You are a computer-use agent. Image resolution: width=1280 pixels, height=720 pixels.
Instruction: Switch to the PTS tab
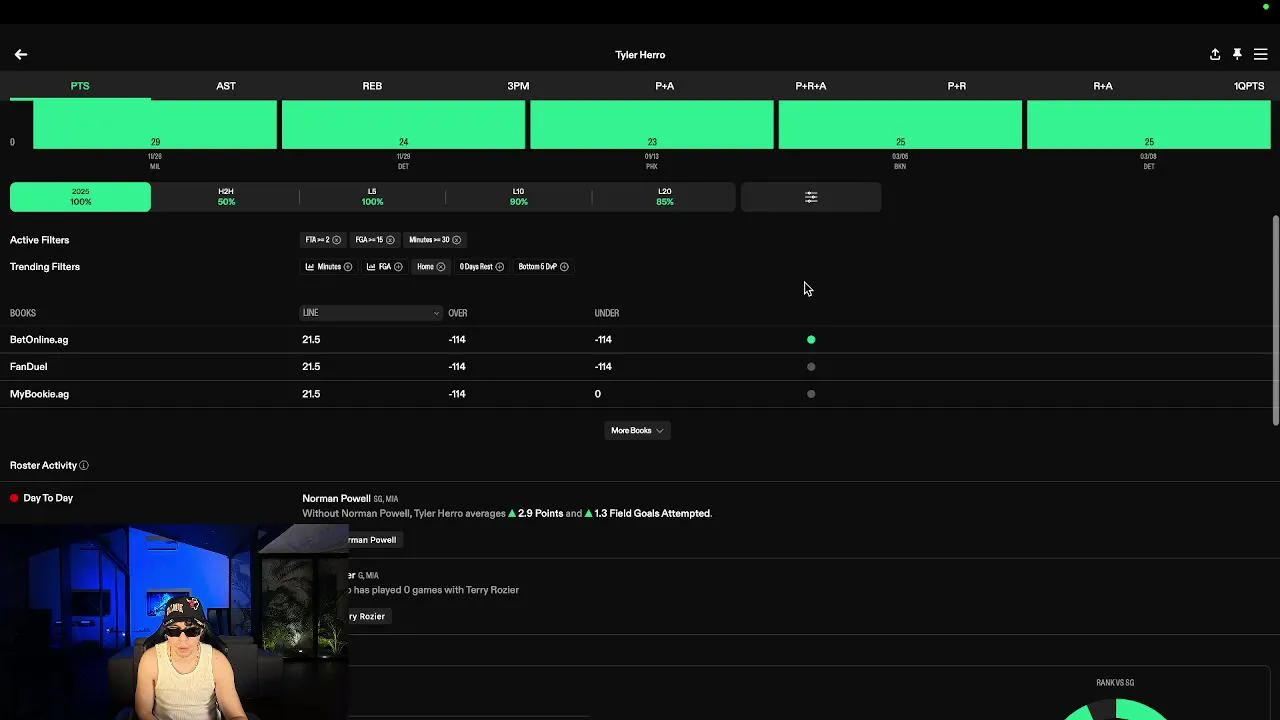coord(80,86)
